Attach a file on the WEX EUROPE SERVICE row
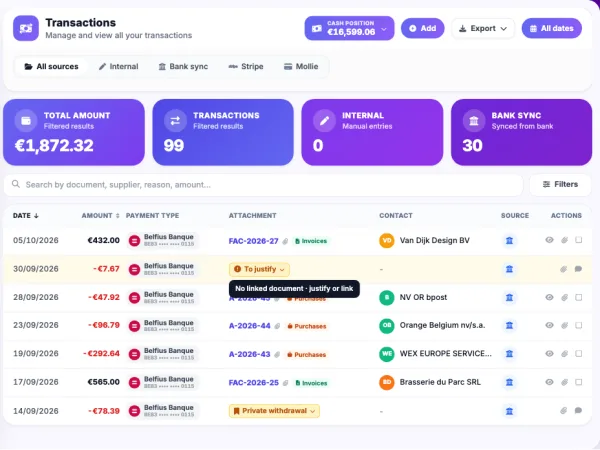Image resolution: width=600 pixels, height=450 pixels. click(x=564, y=354)
